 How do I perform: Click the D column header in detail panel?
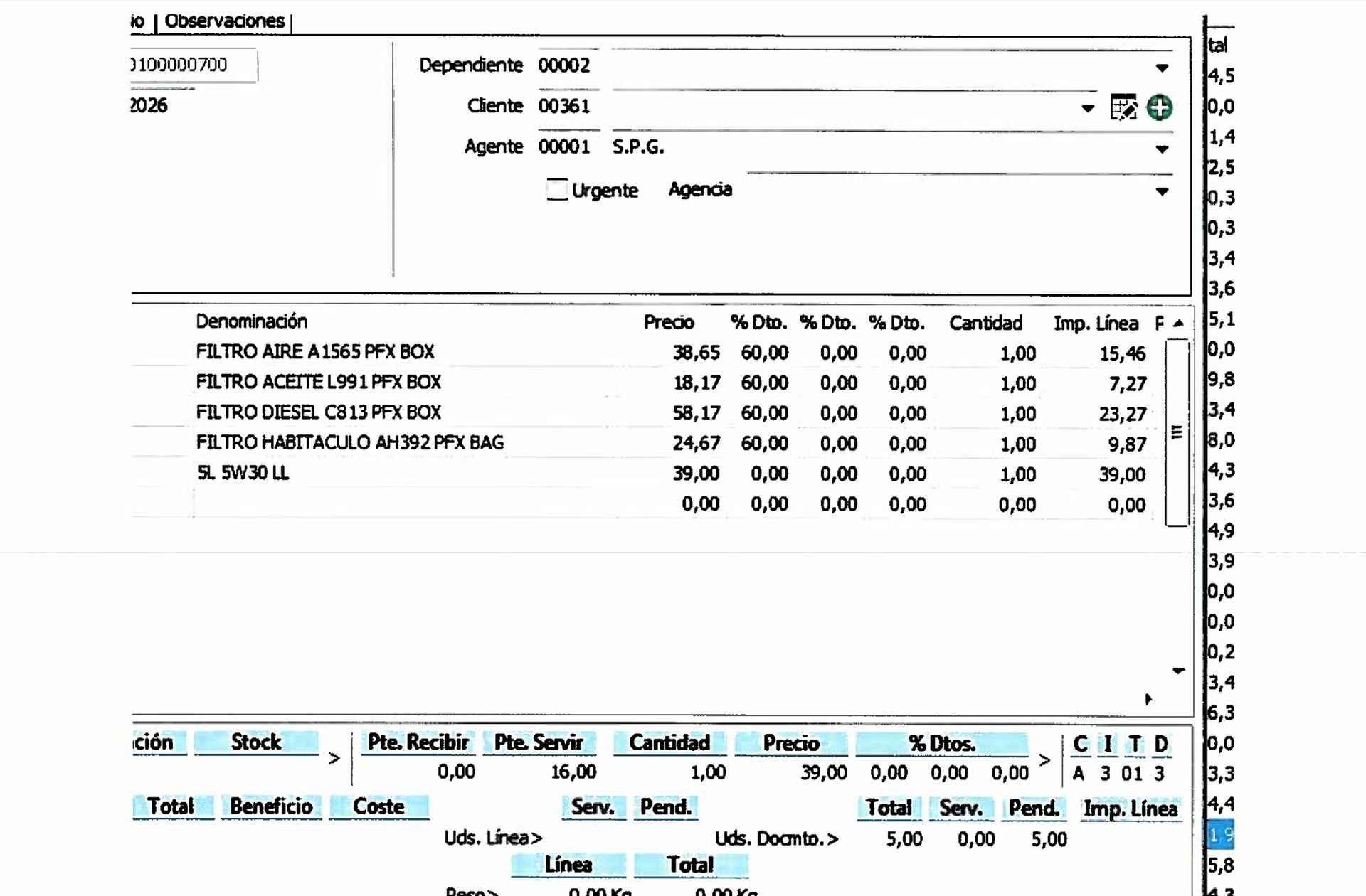coord(1161,745)
